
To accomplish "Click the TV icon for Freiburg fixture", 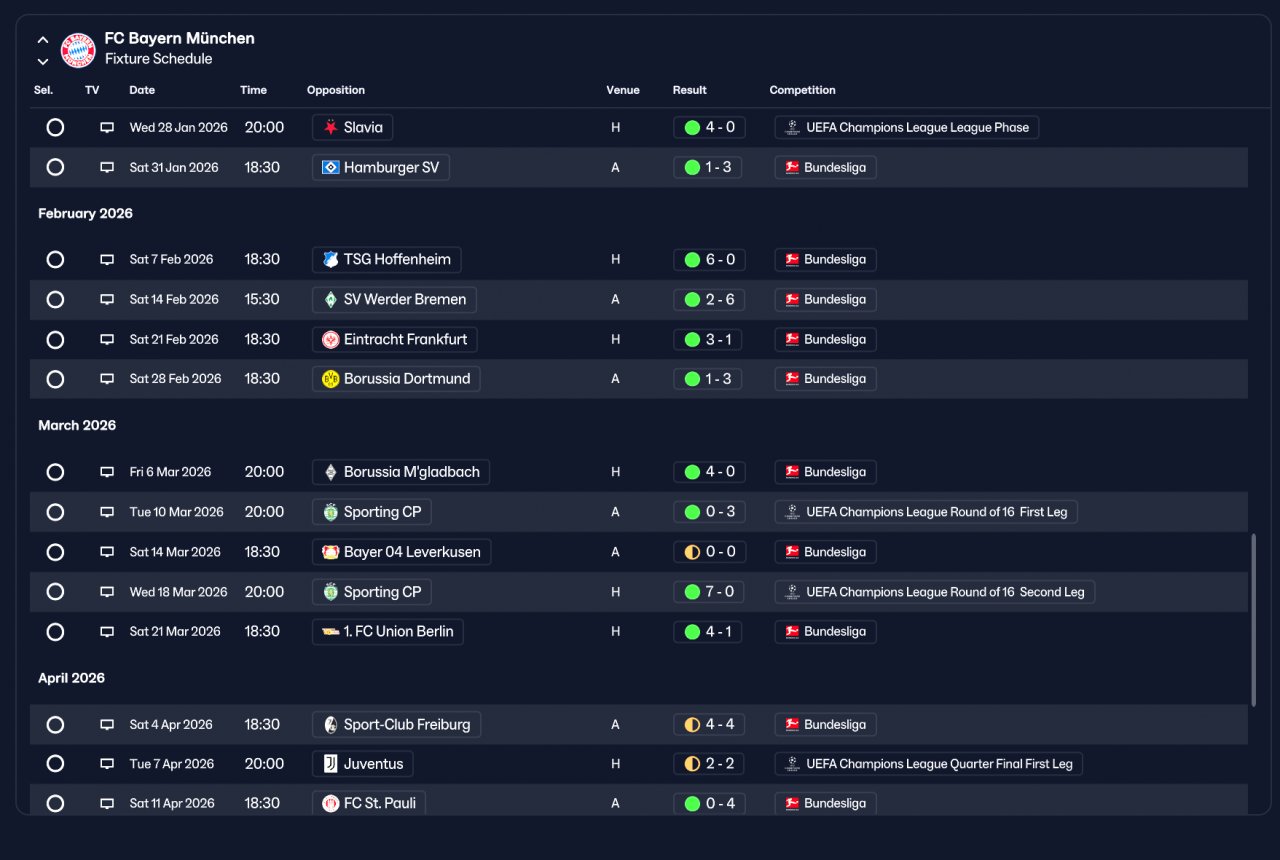I will coord(107,725).
